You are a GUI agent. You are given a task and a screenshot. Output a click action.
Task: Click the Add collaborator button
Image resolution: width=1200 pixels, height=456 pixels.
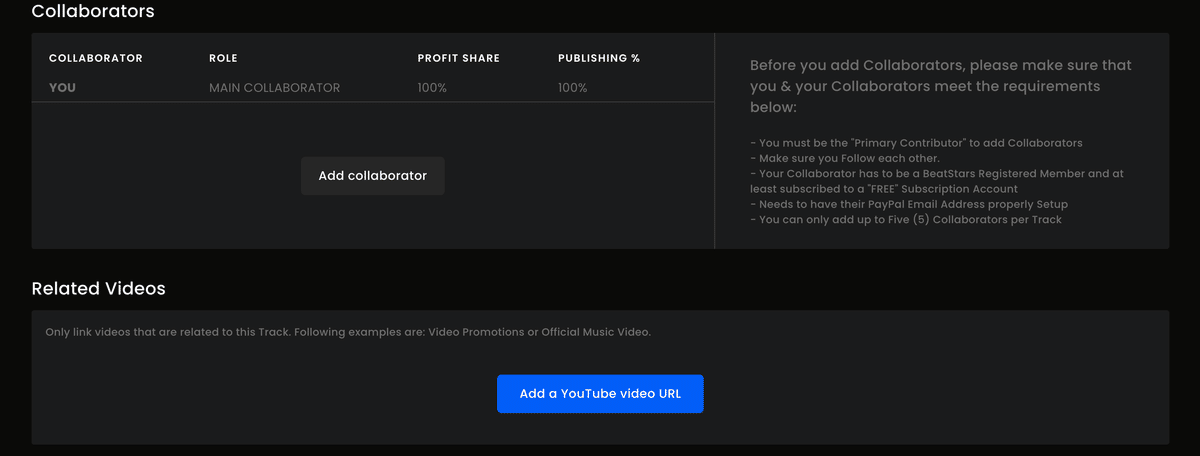coord(373,176)
